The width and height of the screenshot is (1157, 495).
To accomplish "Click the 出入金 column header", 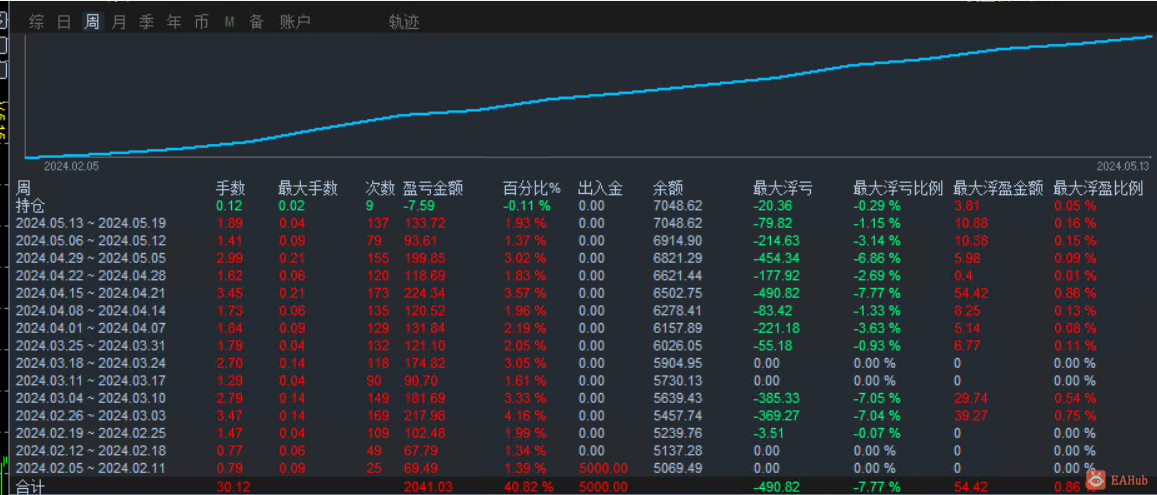I will coord(600,189).
